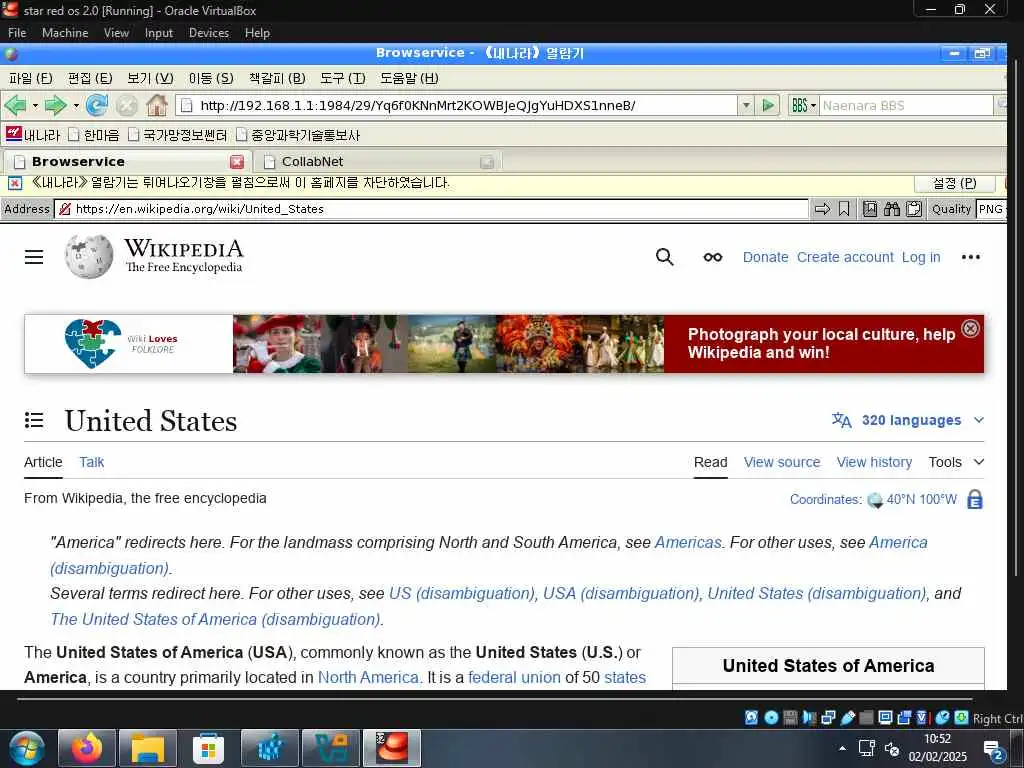Click the popup blocked icon in yellow infobar
Viewport: 1024px width, 768px height.
(x=15, y=184)
